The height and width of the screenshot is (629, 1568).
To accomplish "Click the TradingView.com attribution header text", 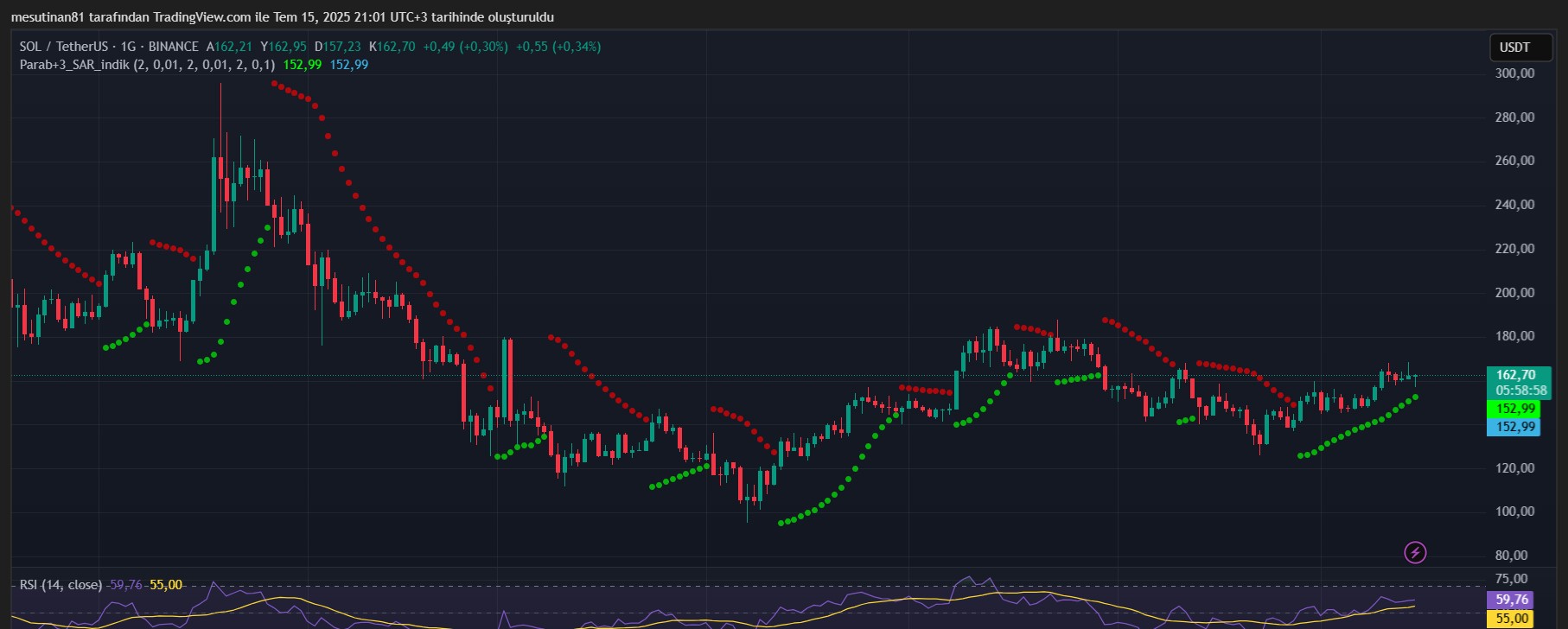I will (x=283, y=17).
